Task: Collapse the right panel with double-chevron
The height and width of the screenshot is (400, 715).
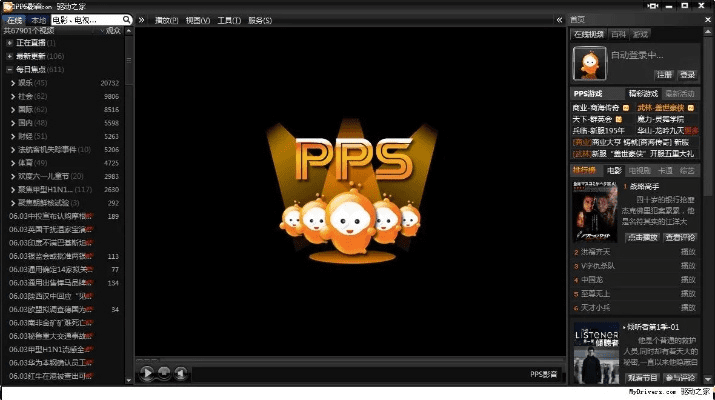Action: pyautogui.click(x=560, y=20)
